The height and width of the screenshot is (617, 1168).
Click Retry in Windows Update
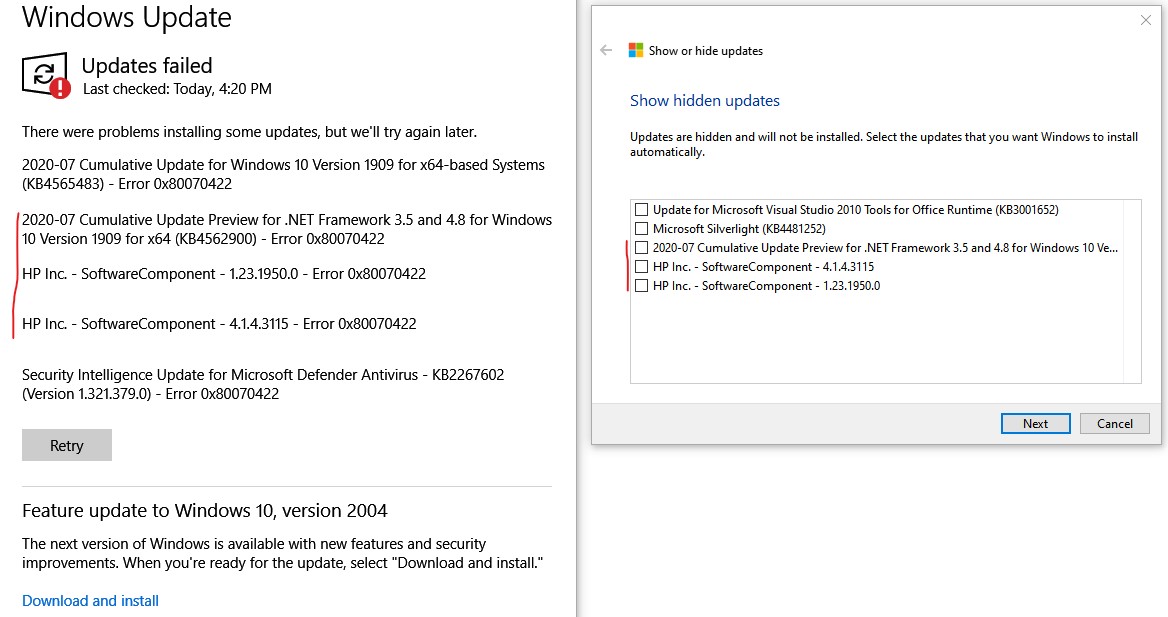pos(67,445)
